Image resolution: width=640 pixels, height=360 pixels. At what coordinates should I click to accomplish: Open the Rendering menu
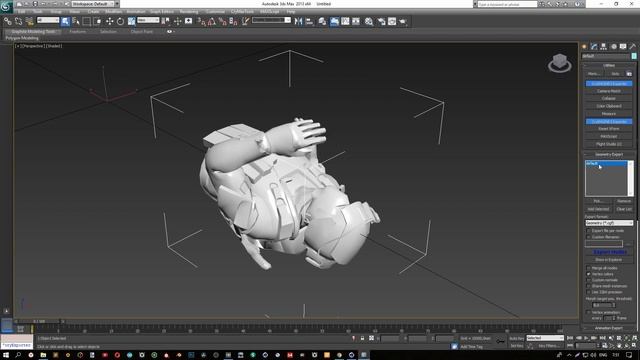(x=189, y=11)
